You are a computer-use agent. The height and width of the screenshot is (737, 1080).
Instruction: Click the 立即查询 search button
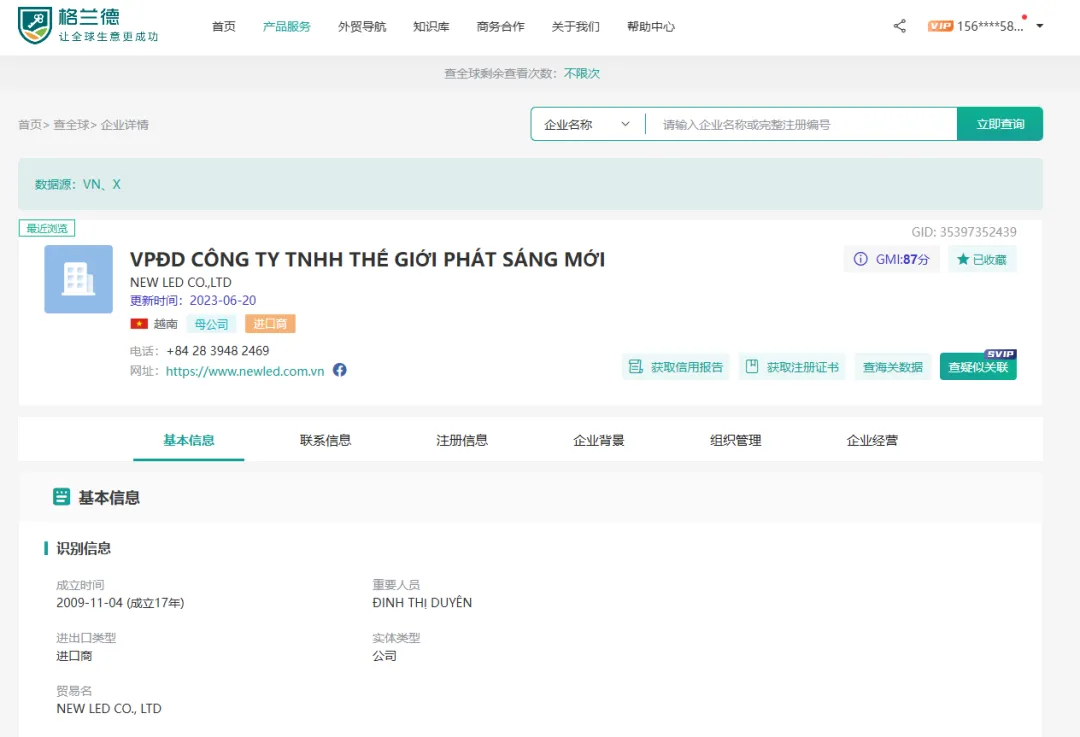coord(999,124)
